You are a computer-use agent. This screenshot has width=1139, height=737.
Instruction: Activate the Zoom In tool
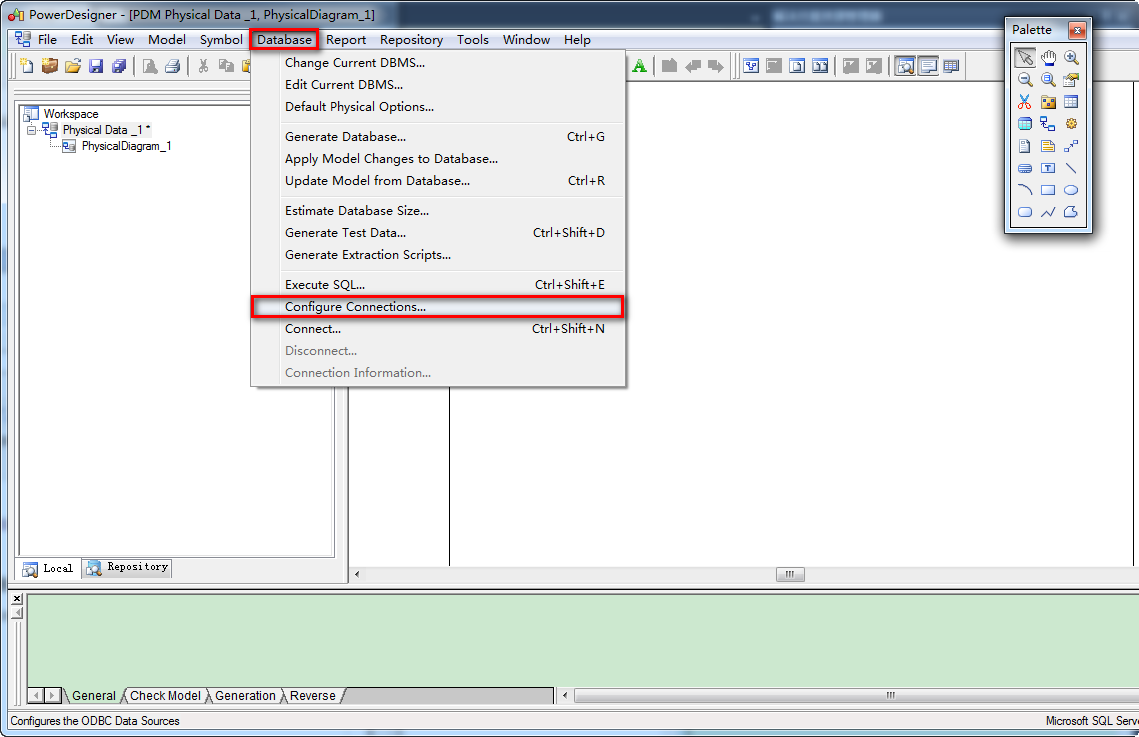tap(1071, 57)
